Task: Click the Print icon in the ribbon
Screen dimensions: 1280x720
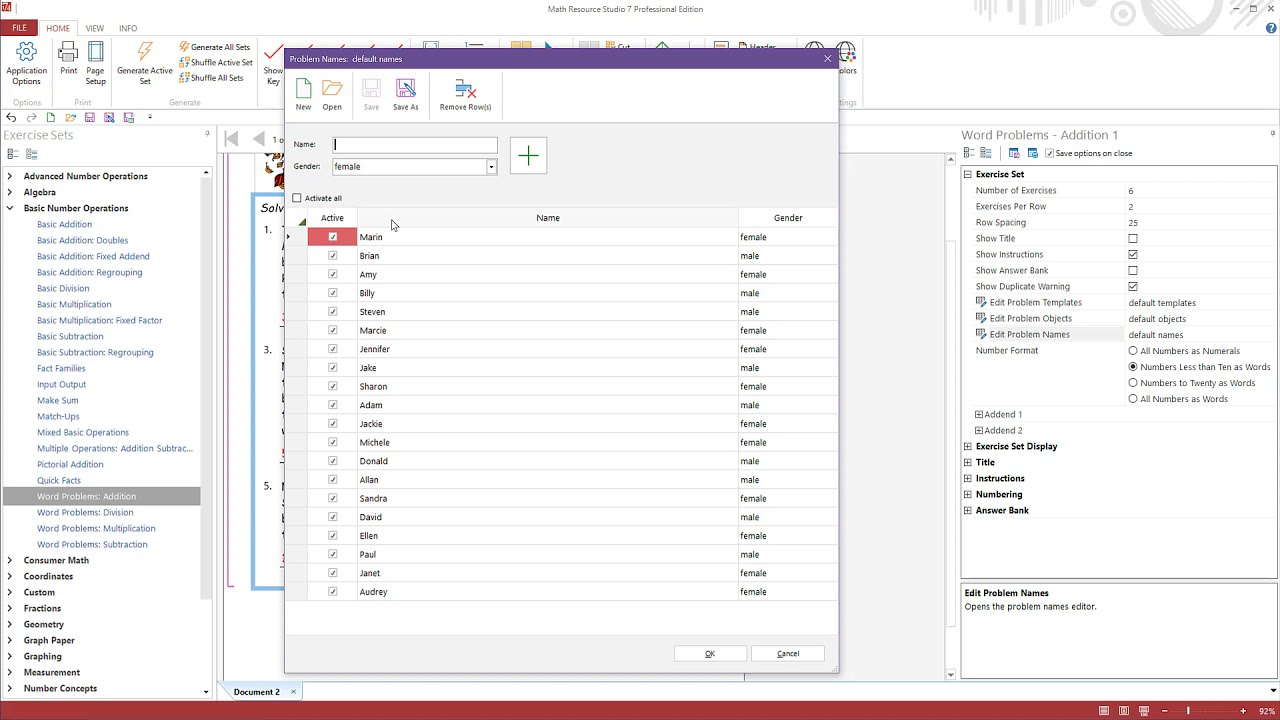Action: pyautogui.click(x=68, y=52)
